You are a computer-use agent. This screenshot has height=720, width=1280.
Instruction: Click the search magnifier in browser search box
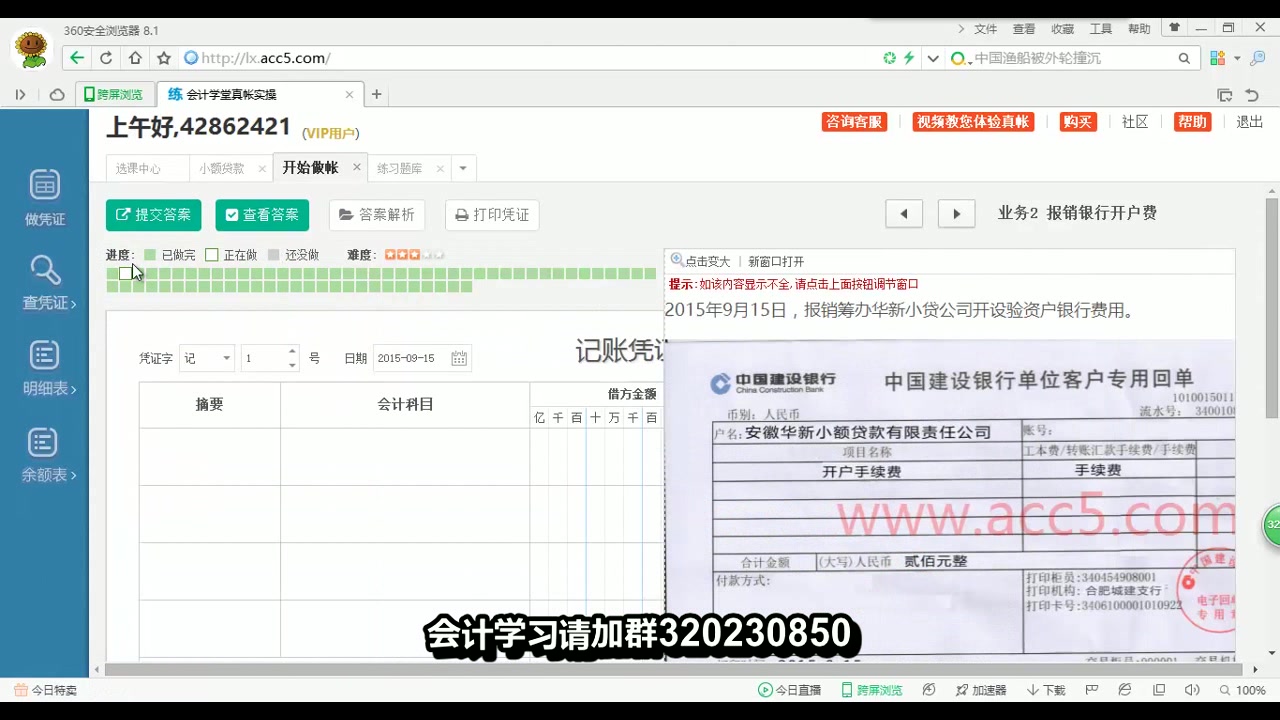coord(1184,58)
